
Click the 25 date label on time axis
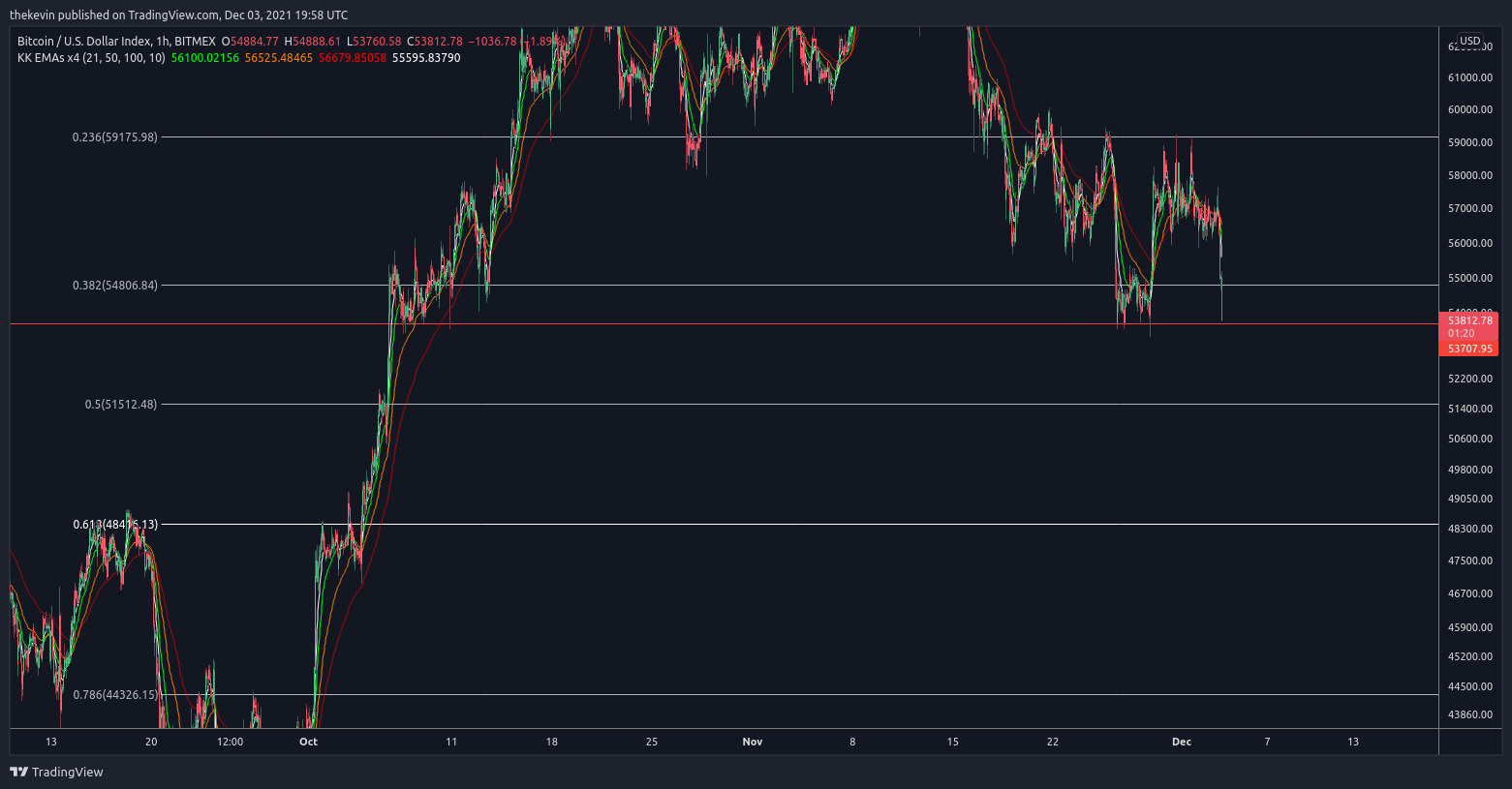coord(652,742)
